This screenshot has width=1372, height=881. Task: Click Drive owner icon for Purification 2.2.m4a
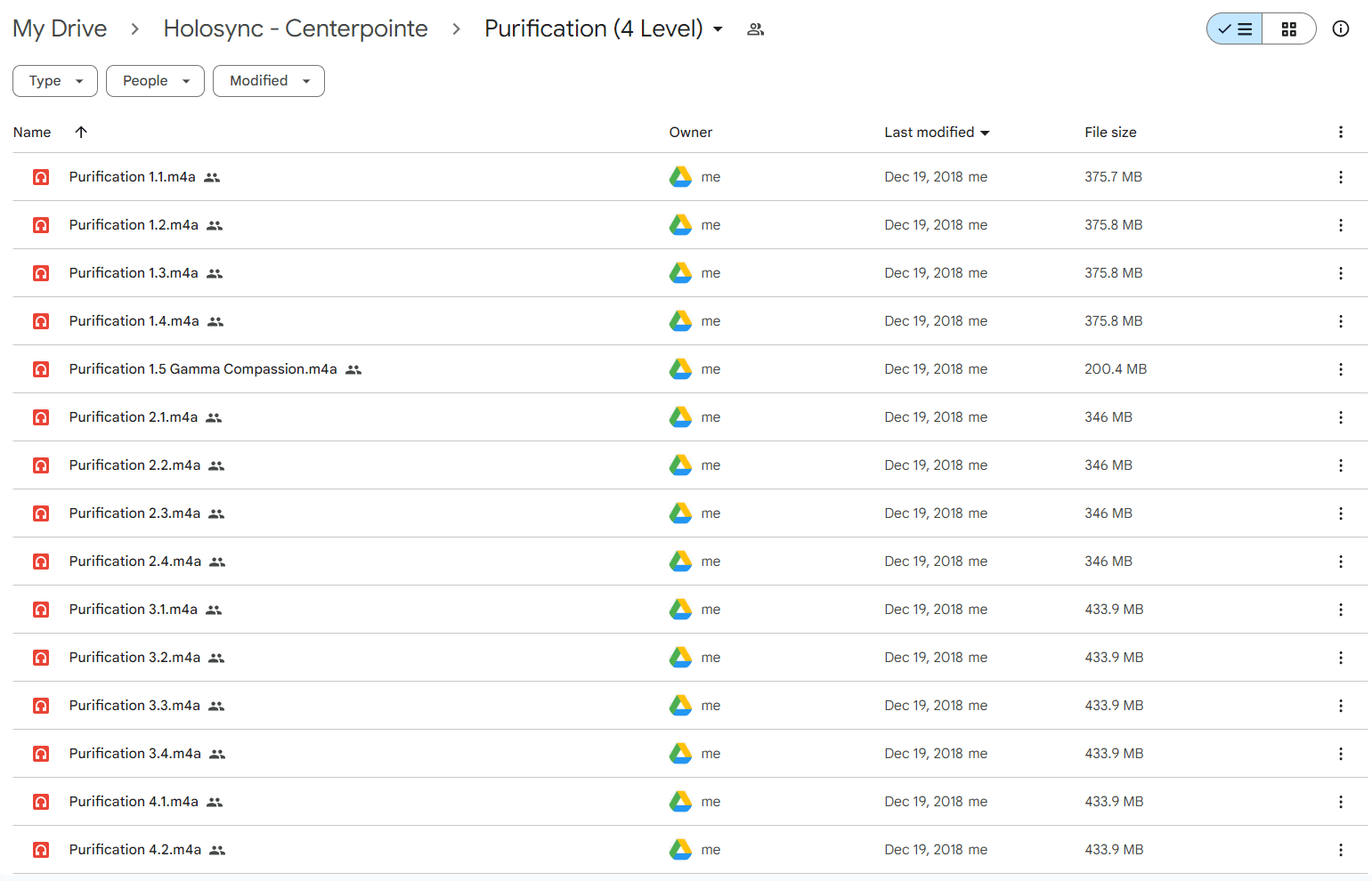point(681,465)
